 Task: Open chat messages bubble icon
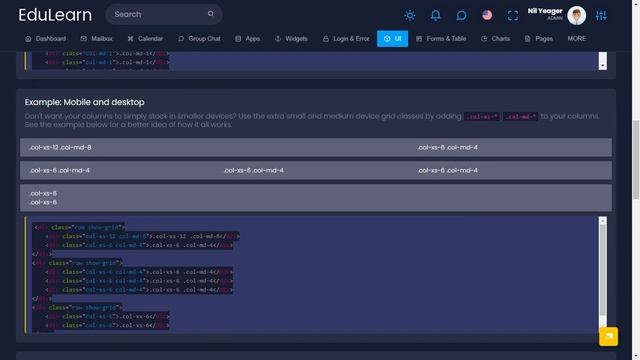461,16
